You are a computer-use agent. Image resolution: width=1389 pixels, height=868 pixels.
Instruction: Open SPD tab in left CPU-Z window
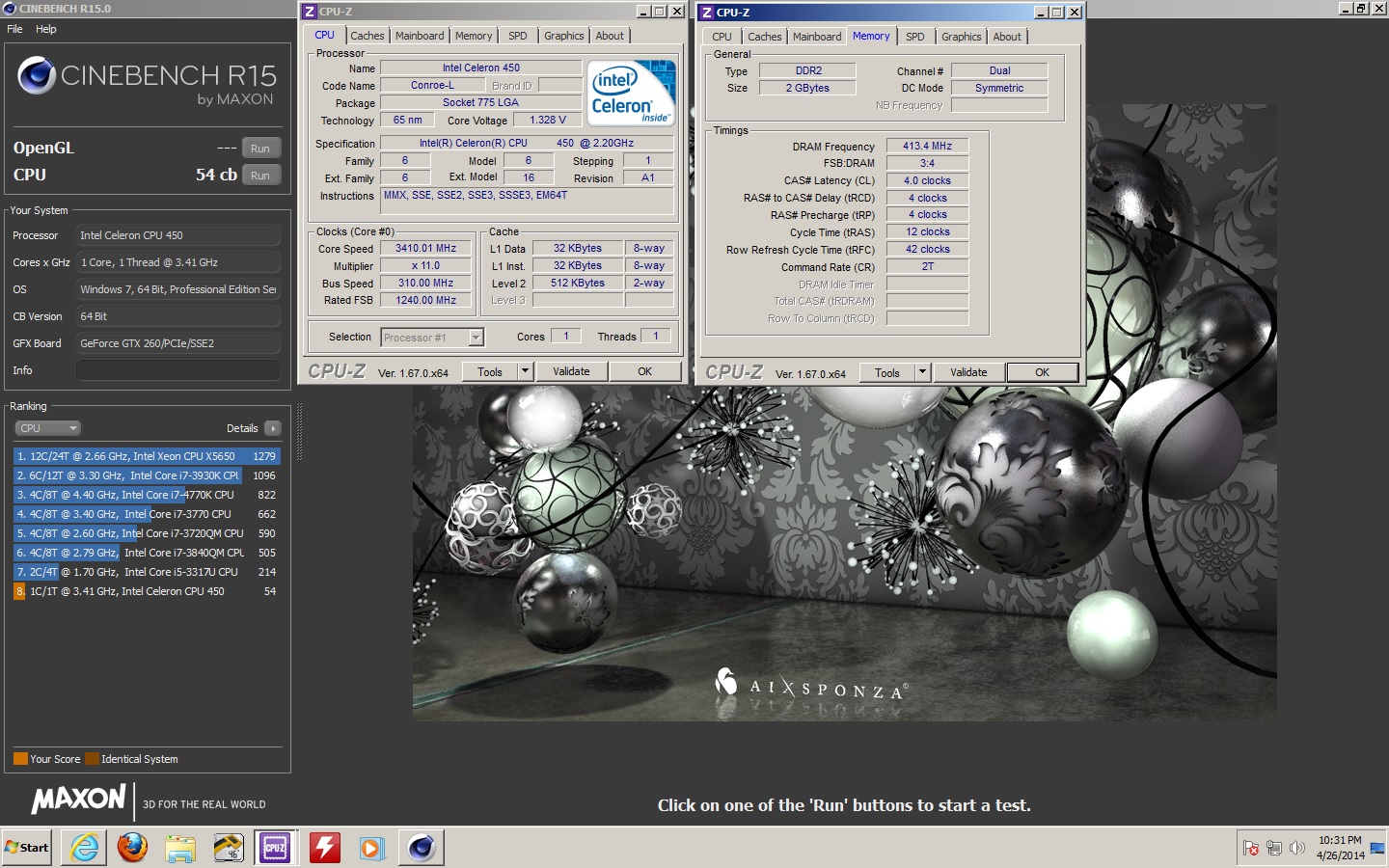(518, 36)
